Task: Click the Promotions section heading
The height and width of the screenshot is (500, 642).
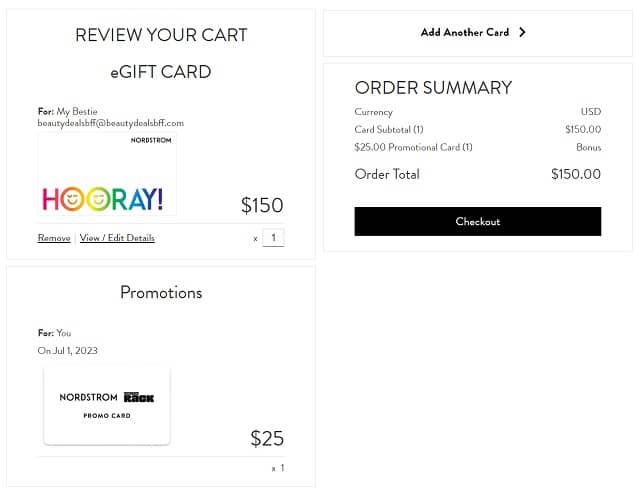Action: [x=161, y=293]
